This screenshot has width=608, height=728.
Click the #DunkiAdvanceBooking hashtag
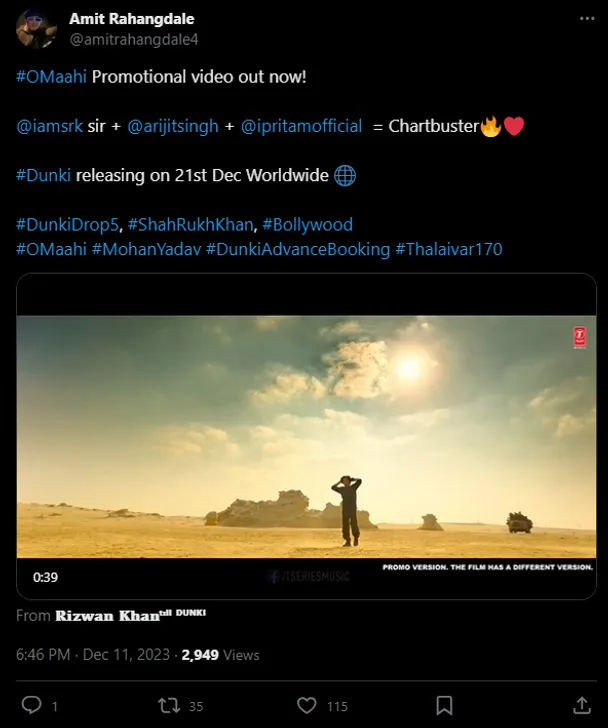point(297,249)
